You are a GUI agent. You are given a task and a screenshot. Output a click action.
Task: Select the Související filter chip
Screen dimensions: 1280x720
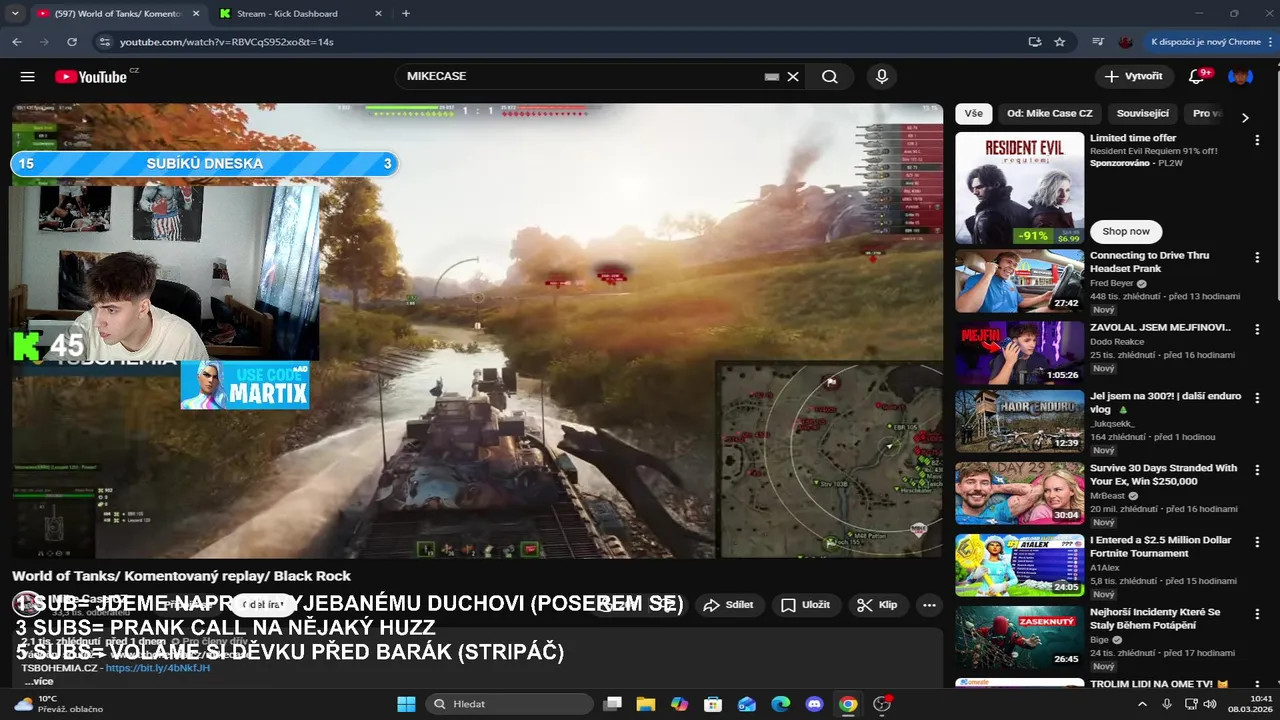click(x=1142, y=114)
